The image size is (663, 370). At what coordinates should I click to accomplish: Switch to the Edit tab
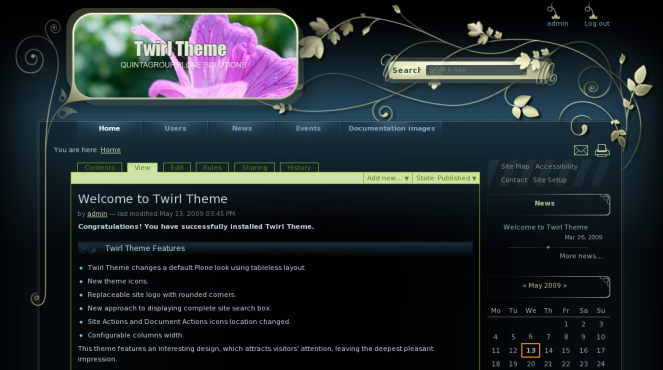coord(177,167)
